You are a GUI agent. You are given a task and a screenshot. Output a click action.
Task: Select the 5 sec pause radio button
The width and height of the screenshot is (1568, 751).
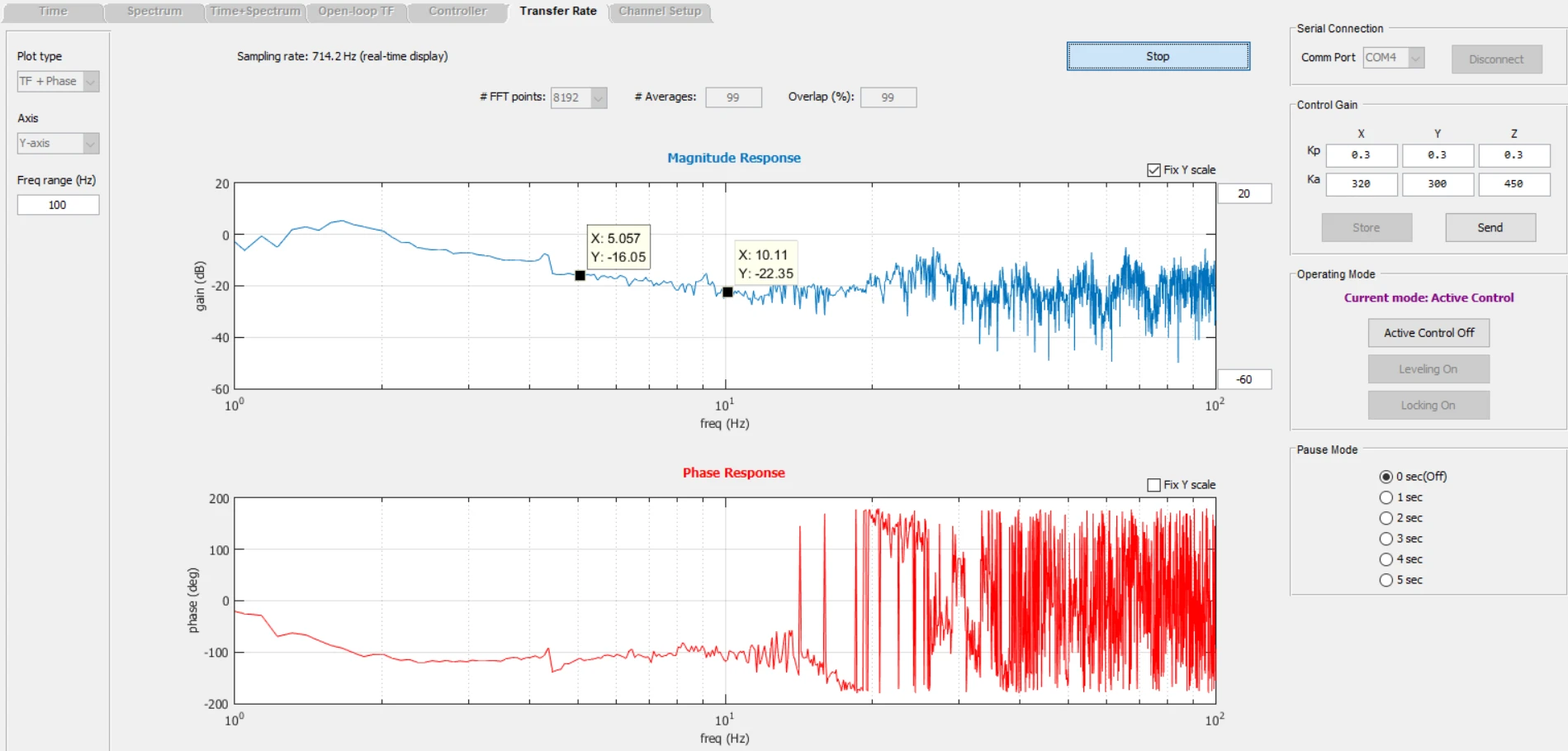tap(1386, 580)
